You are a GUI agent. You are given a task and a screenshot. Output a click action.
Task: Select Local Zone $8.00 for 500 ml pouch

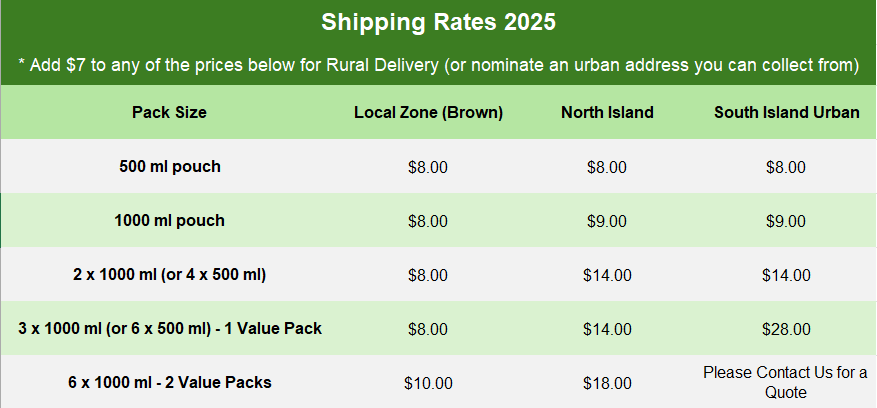[428, 167]
